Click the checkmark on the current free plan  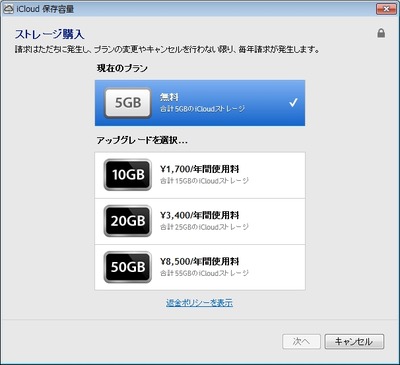pos(293,103)
